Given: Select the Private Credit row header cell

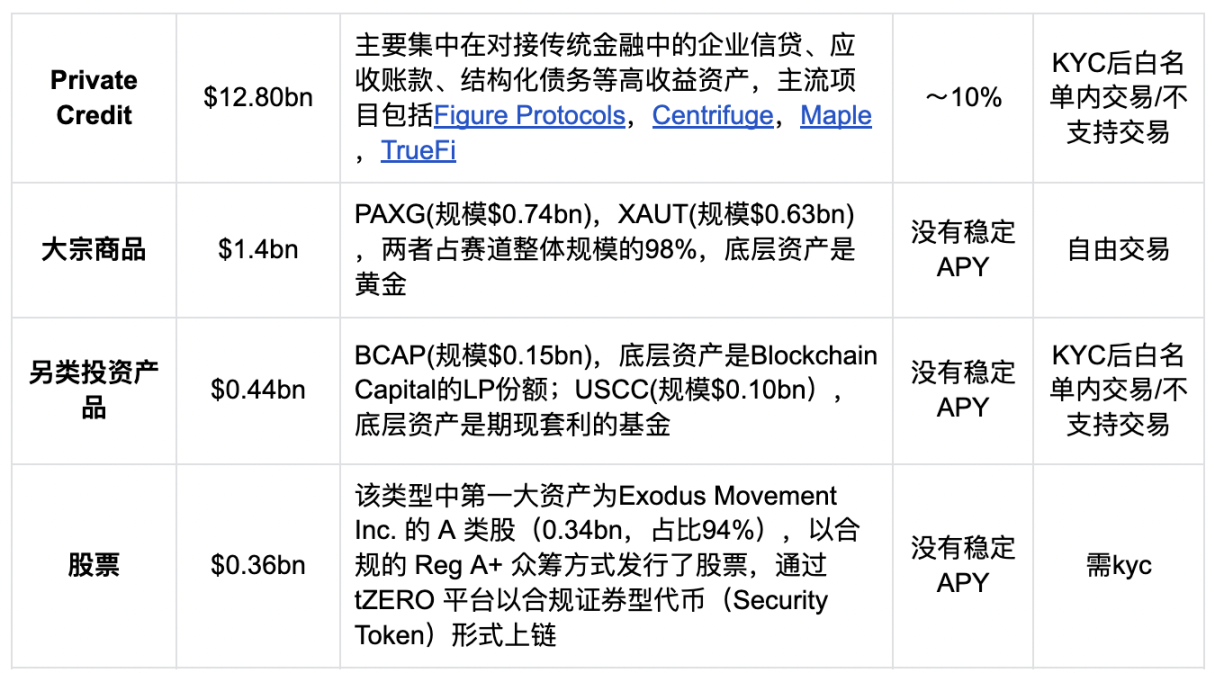Looking at the screenshot, I should [x=94, y=98].
